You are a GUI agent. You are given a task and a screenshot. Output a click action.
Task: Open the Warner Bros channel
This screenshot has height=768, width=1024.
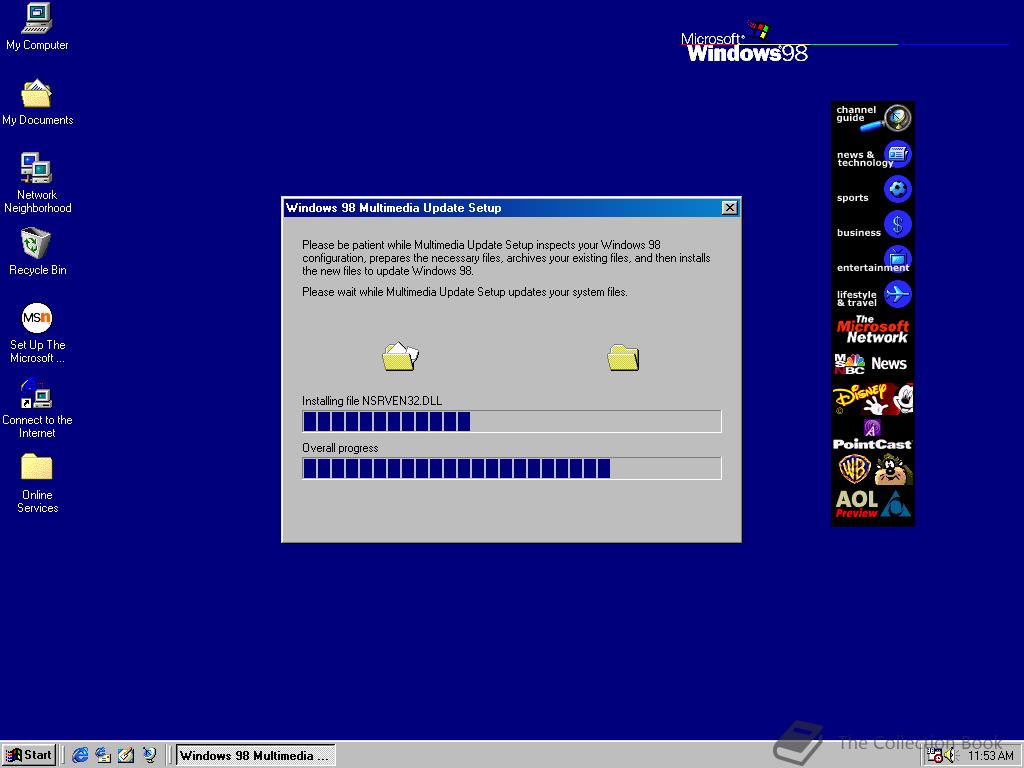coord(872,470)
